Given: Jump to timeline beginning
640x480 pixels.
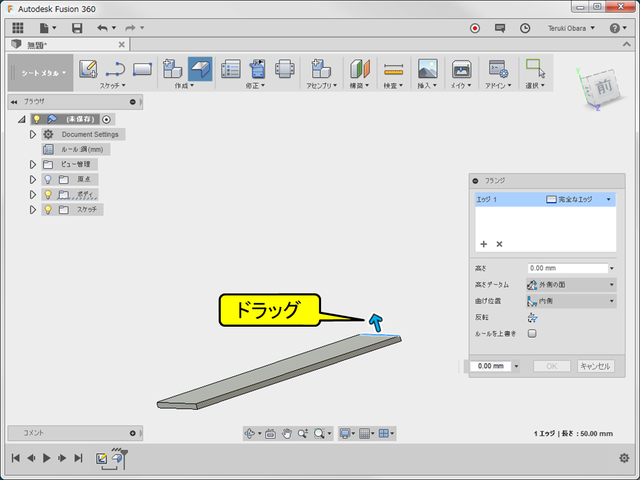Looking at the screenshot, I should [16, 458].
